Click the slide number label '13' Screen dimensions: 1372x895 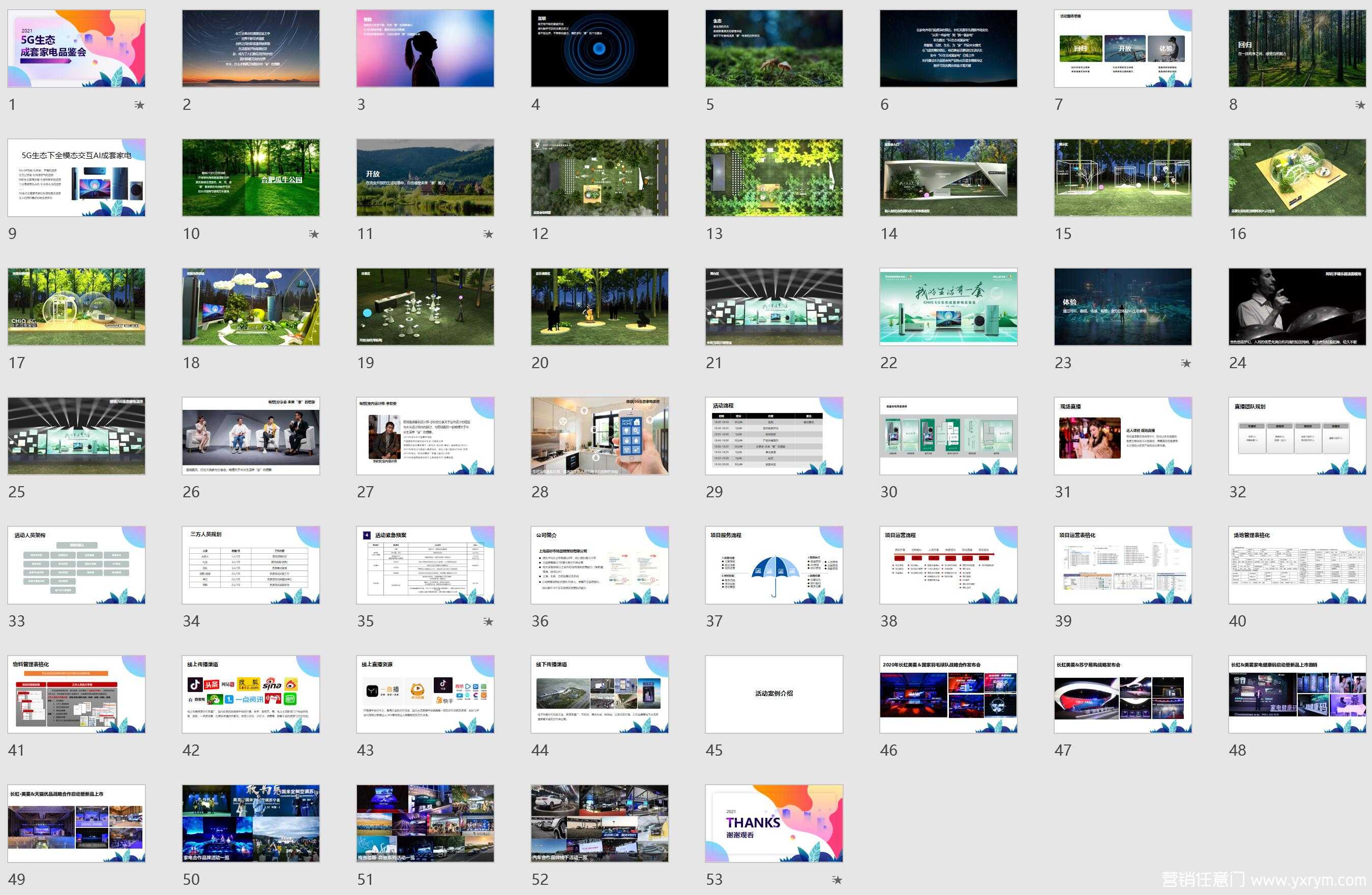714,233
